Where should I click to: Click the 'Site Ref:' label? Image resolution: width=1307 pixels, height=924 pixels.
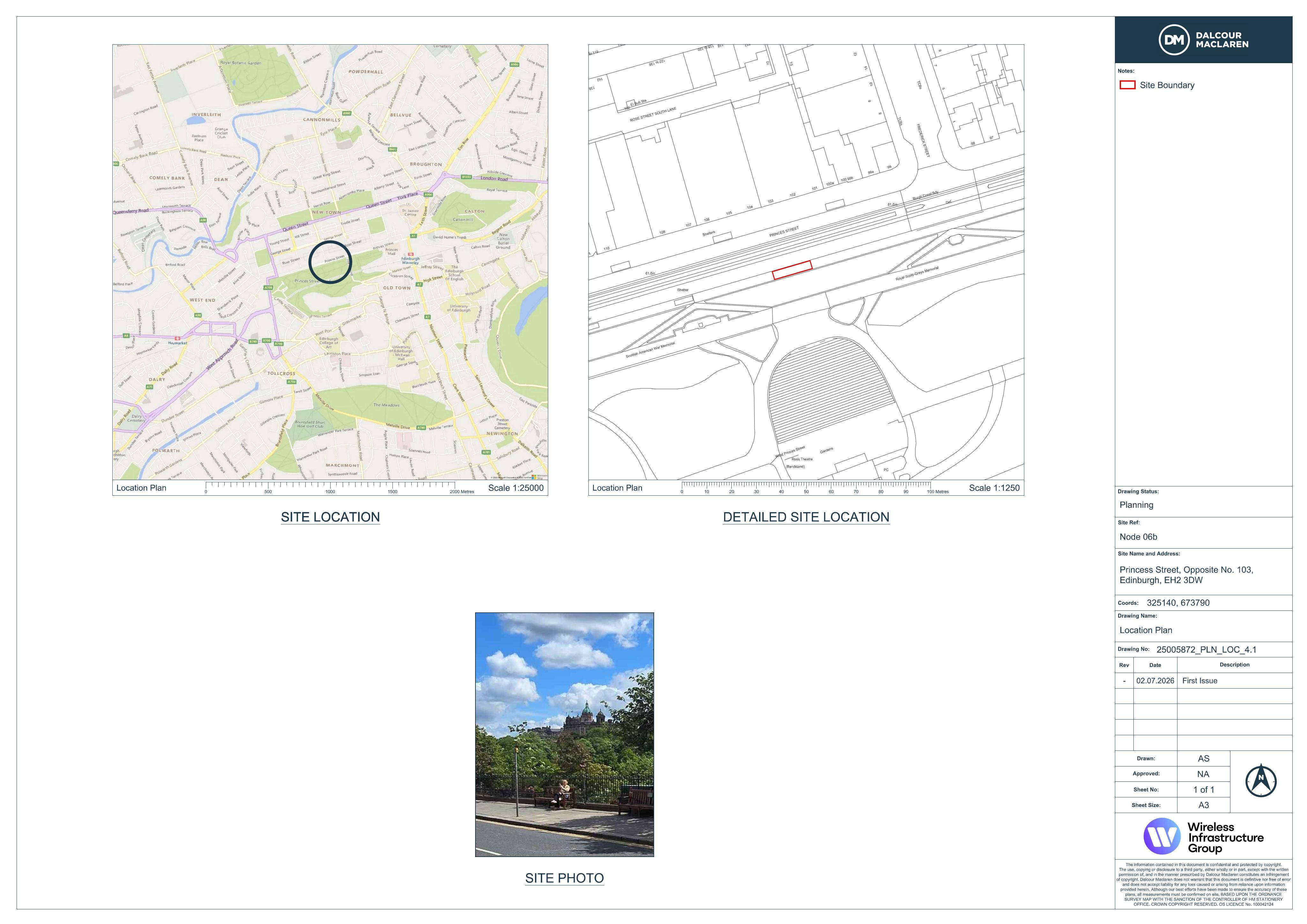(x=1128, y=522)
